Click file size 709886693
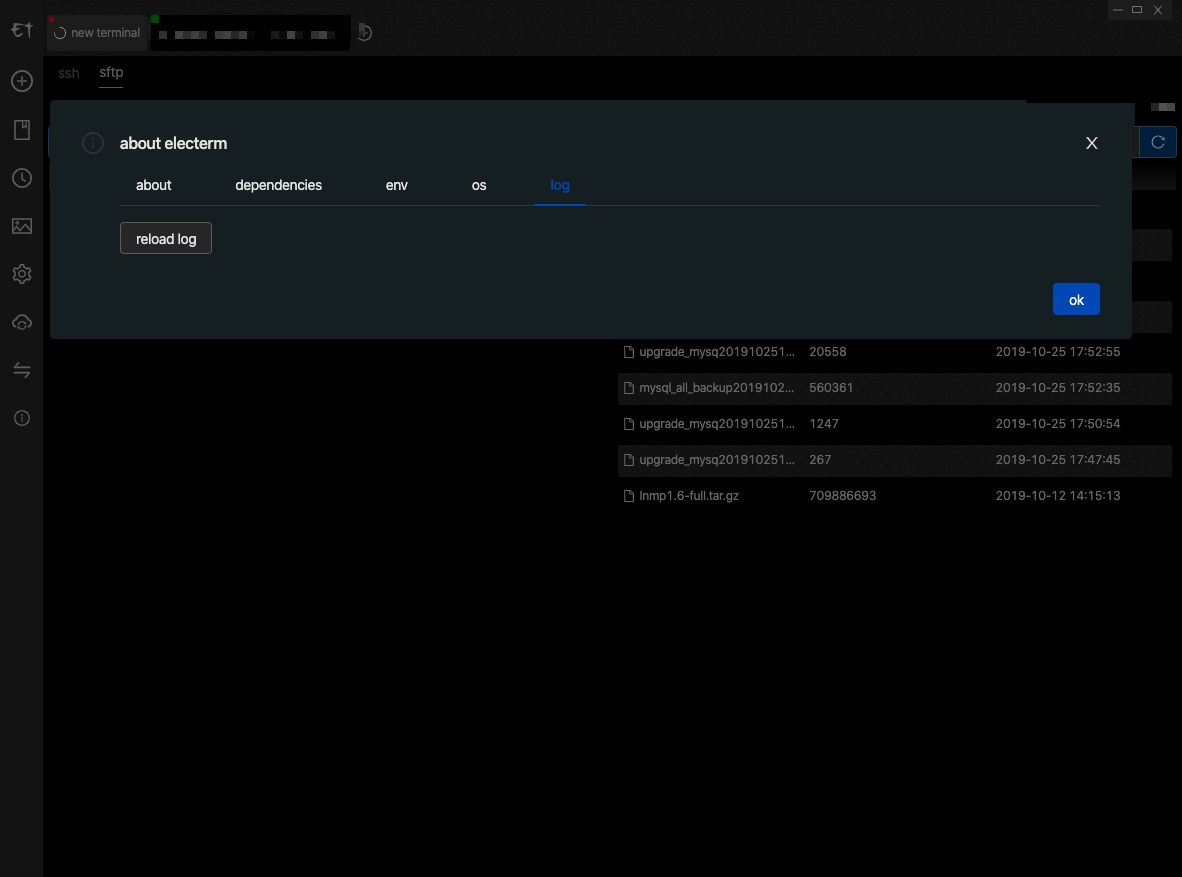The height and width of the screenshot is (877, 1182). 842,495
